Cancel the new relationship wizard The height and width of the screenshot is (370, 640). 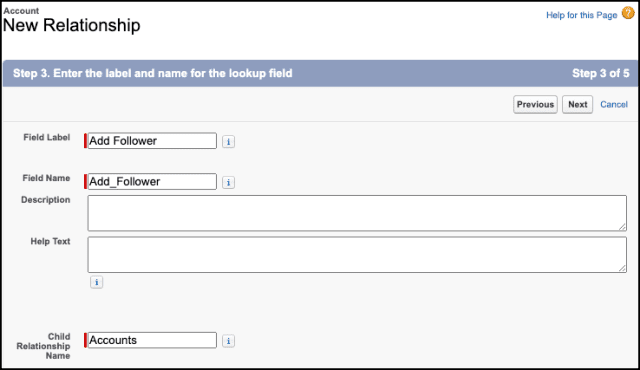click(x=614, y=104)
